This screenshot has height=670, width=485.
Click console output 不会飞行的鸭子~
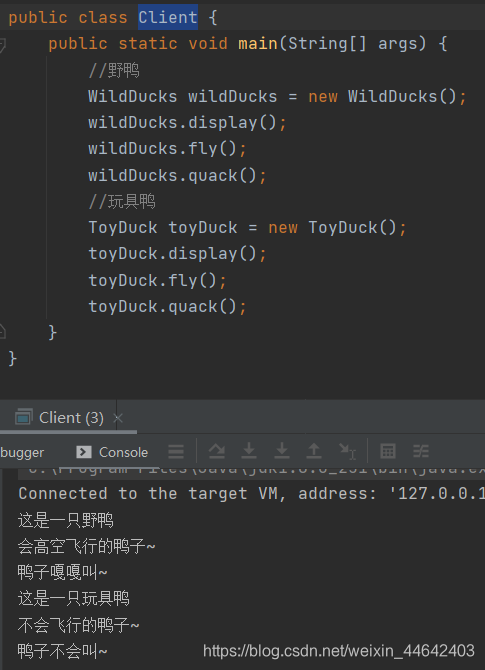(79, 626)
